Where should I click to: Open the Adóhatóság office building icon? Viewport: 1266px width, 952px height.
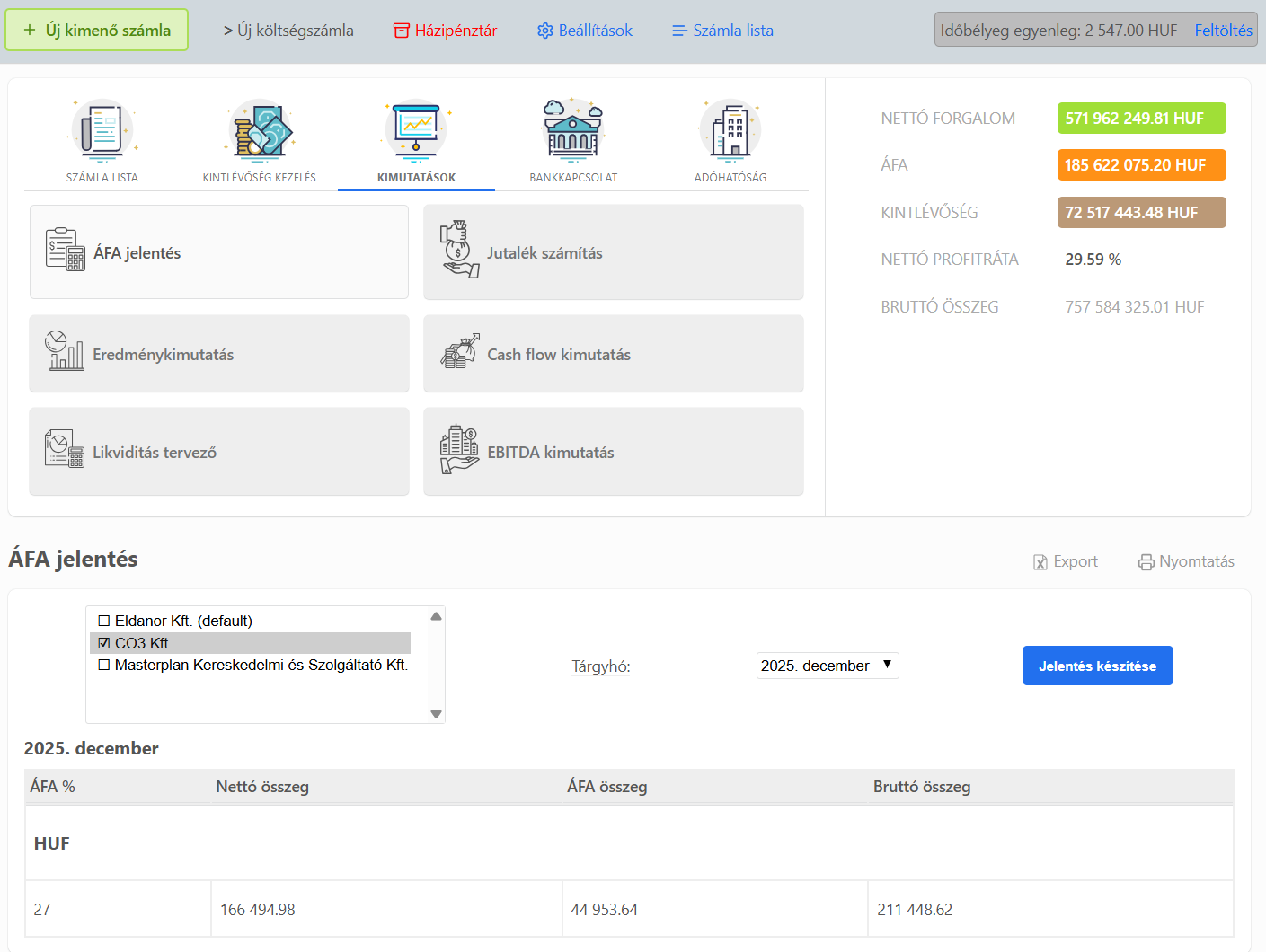pos(730,130)
